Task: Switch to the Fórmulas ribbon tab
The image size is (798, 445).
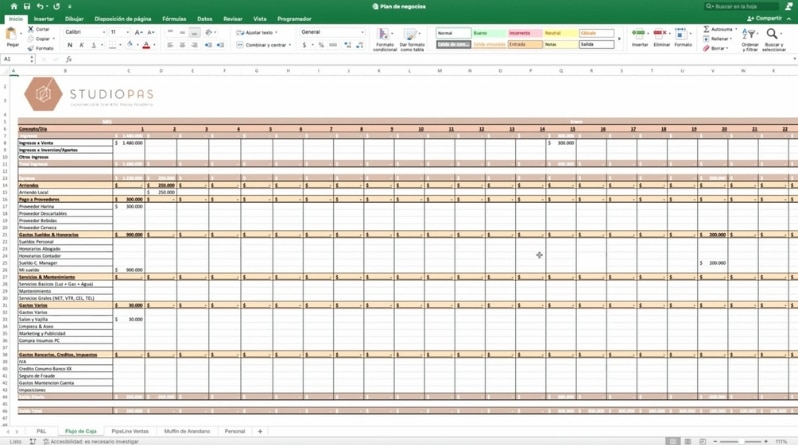Action: 174,19
